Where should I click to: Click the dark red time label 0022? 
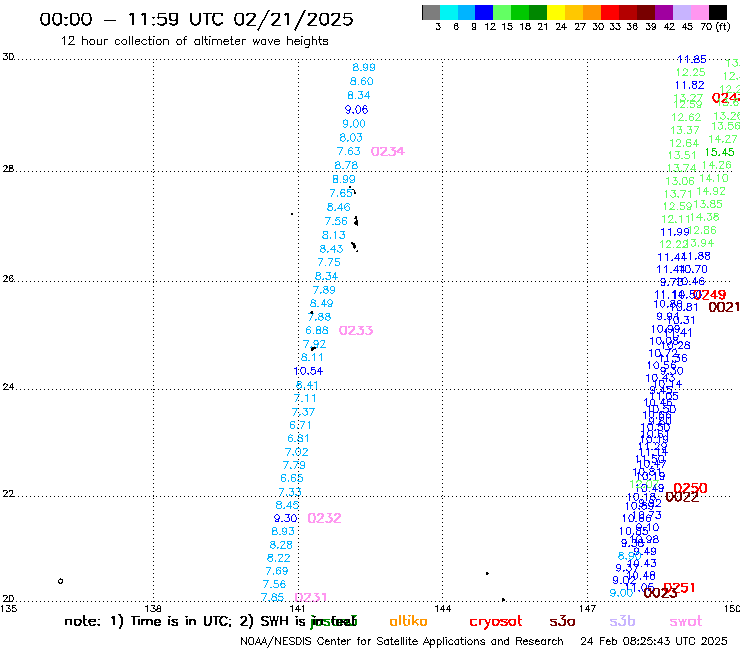[682, 497]
